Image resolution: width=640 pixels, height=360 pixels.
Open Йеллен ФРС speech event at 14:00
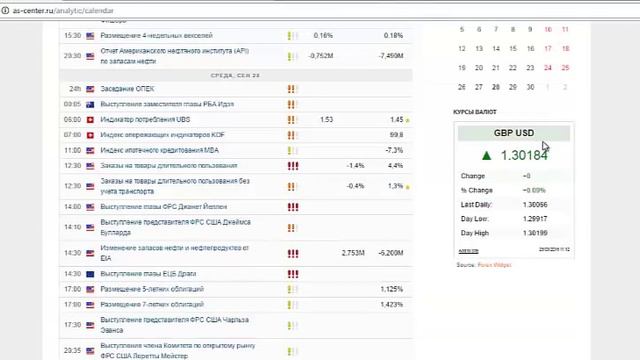tap(163, 207)
